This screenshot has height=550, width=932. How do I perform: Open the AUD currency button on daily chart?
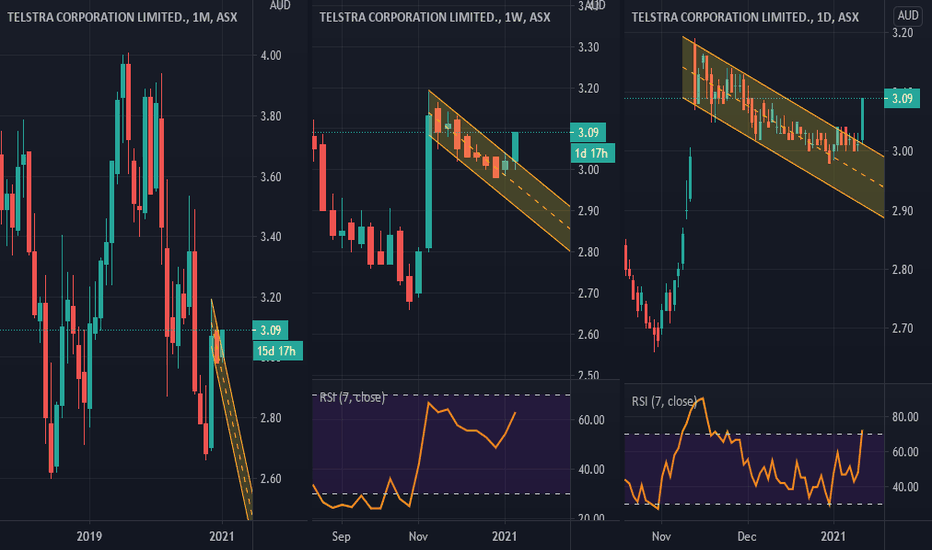click(908, 15)
